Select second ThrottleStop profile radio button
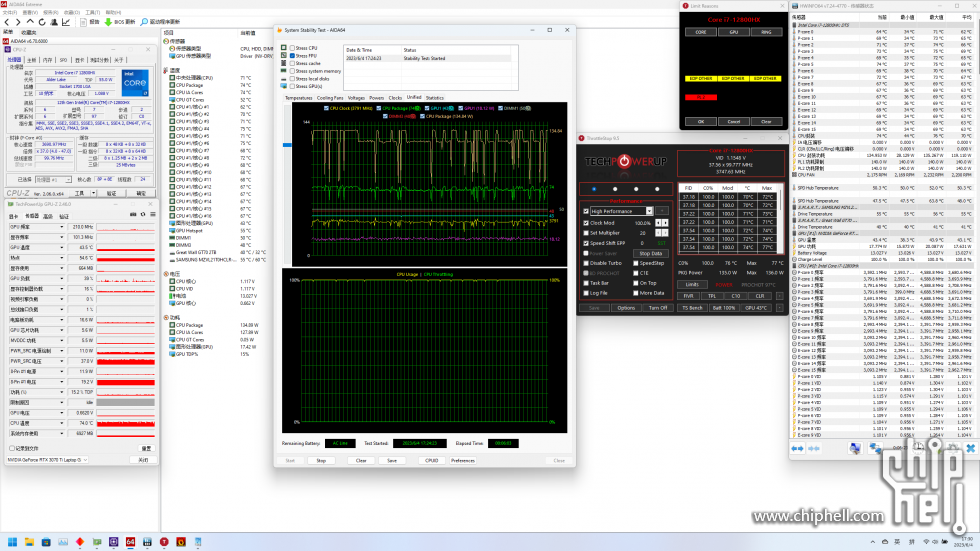 pos(615,189)
